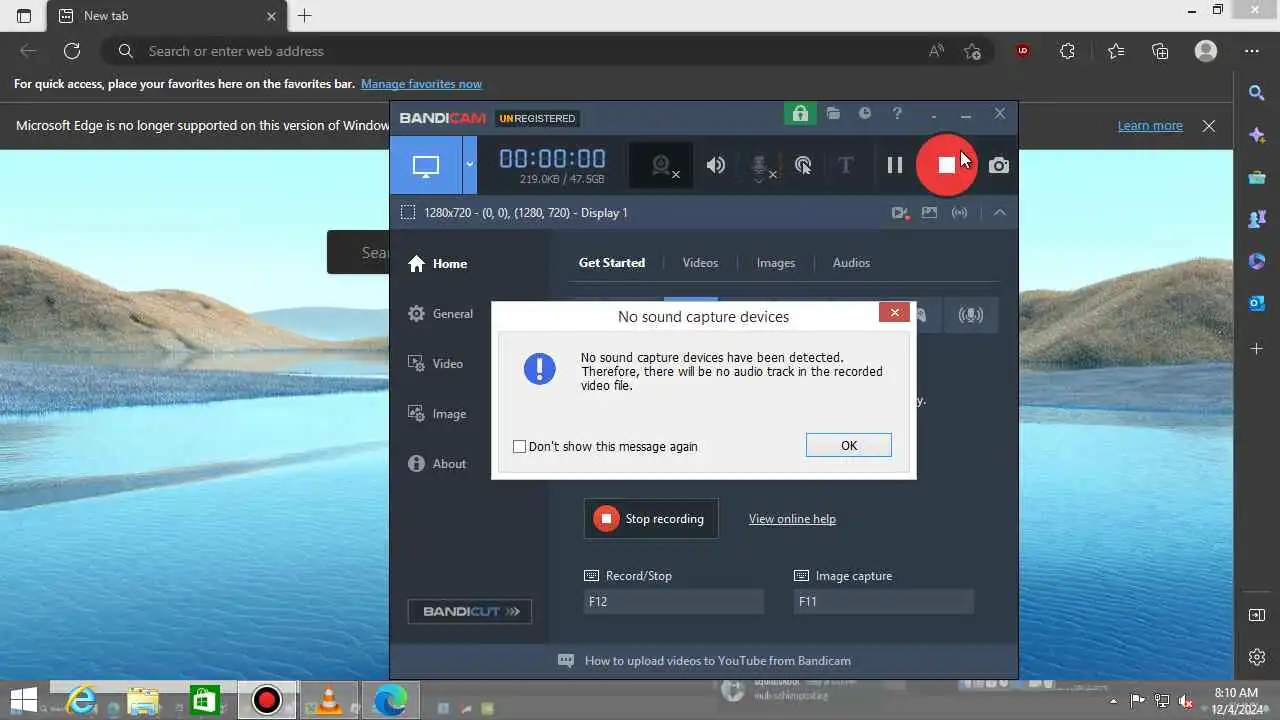
Task: Capture a screenshot with the camera icon
Action: 999,165
